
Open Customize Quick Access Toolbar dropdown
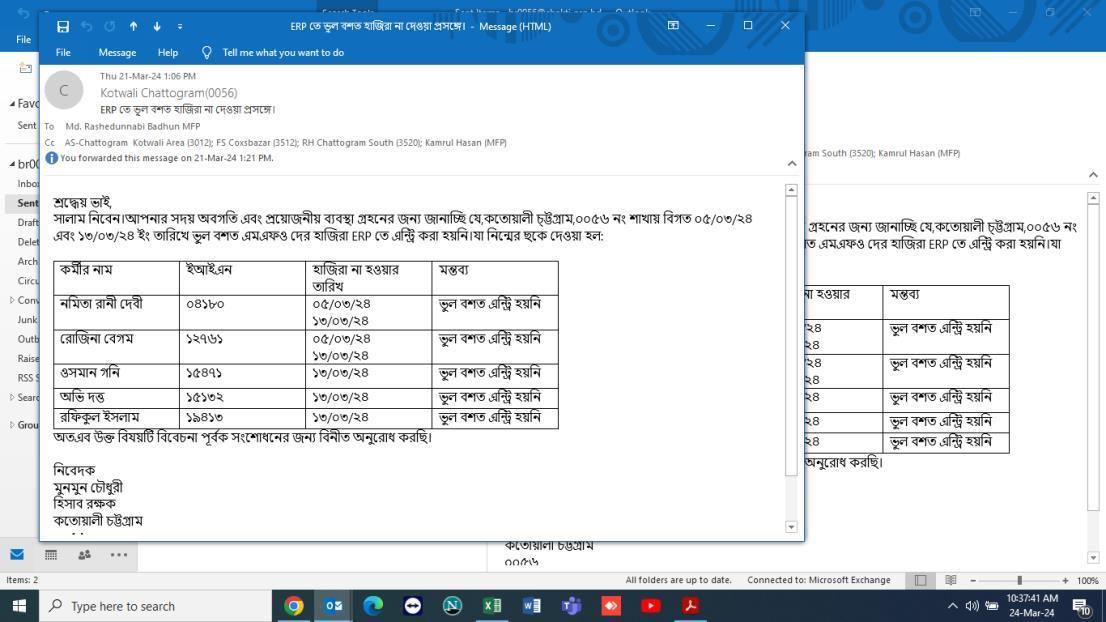pos(180,27)
